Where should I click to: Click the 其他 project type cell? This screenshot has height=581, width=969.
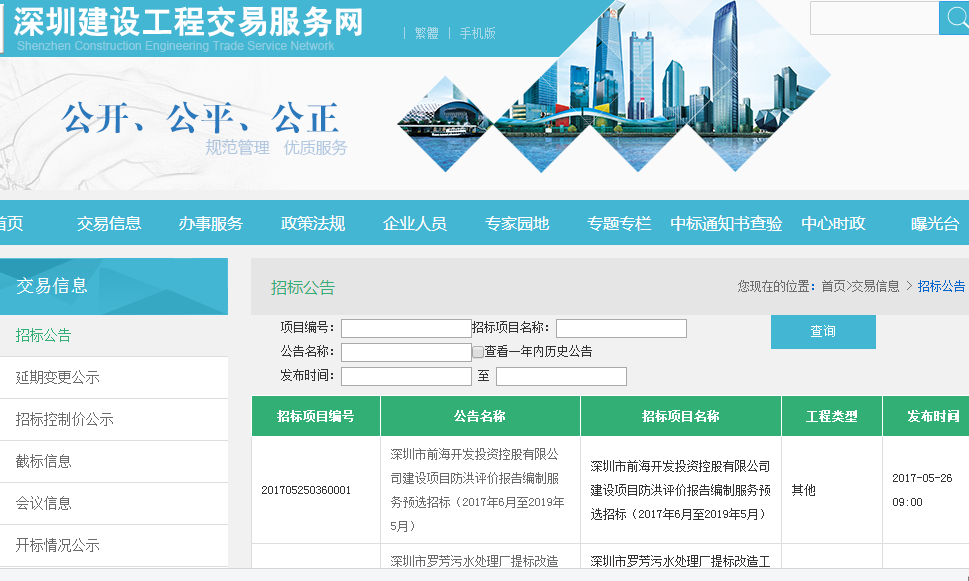tap(803, 490)
